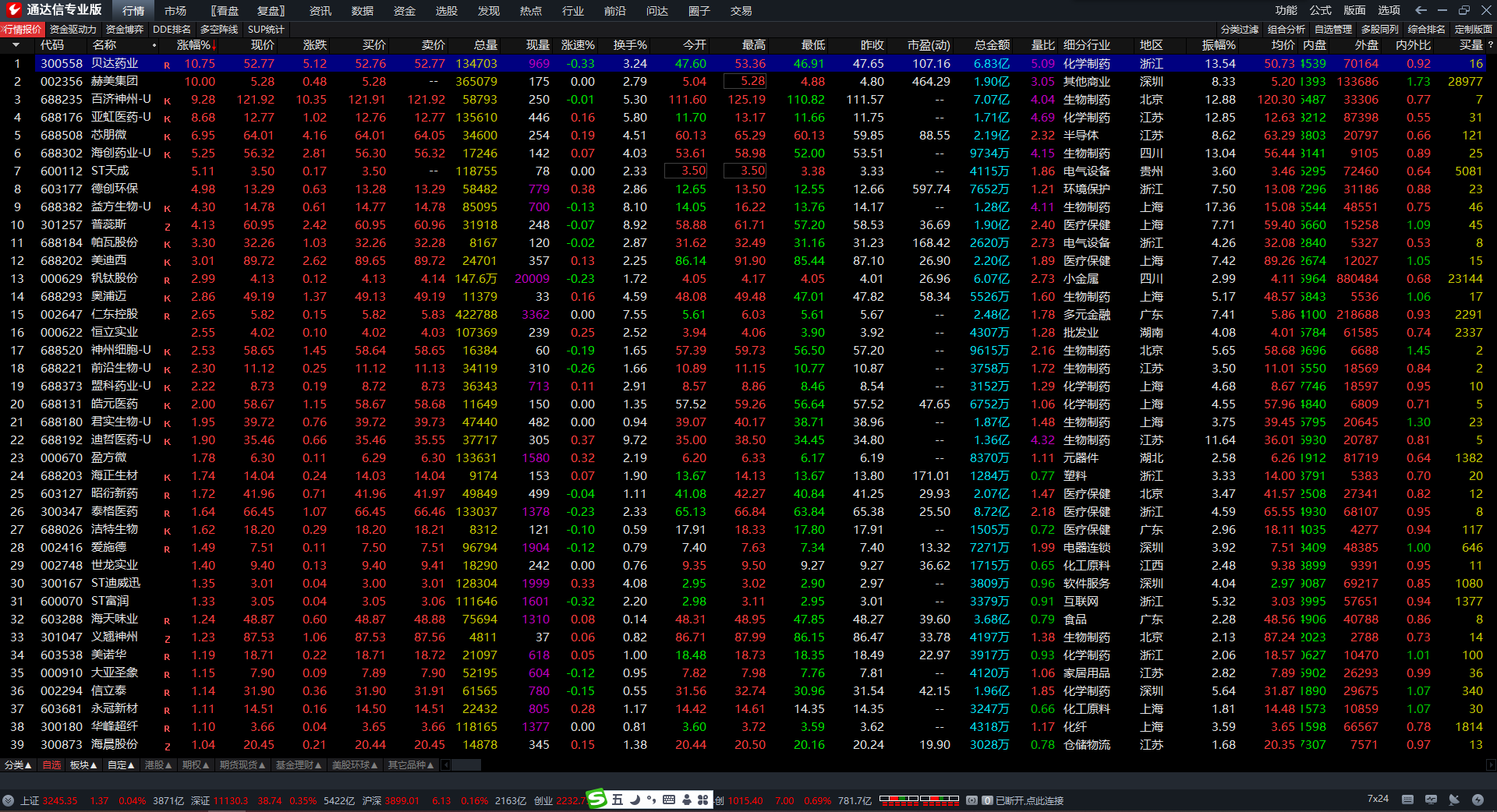Click the horizontal scroll left arrow at bottom
The width and height of the screenshot is (1497, 812).
point(445,765)
